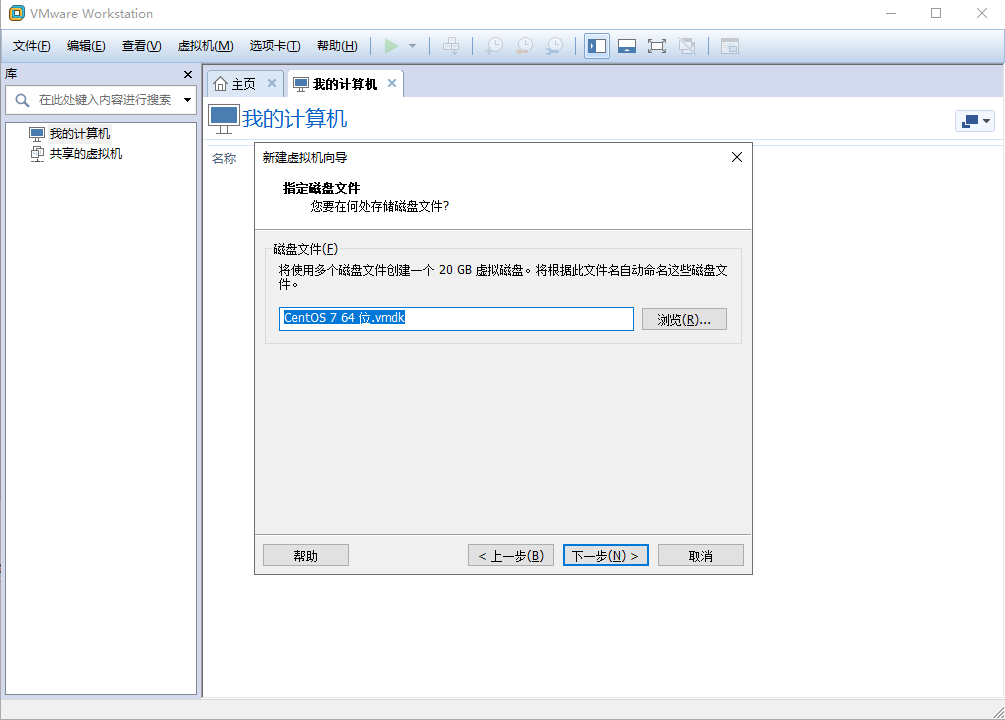Image resolution: width=1005 pixels, height=720 pixels.
Task: Toggle the library sidebar view icon
Action: click(x=597, y=46)
